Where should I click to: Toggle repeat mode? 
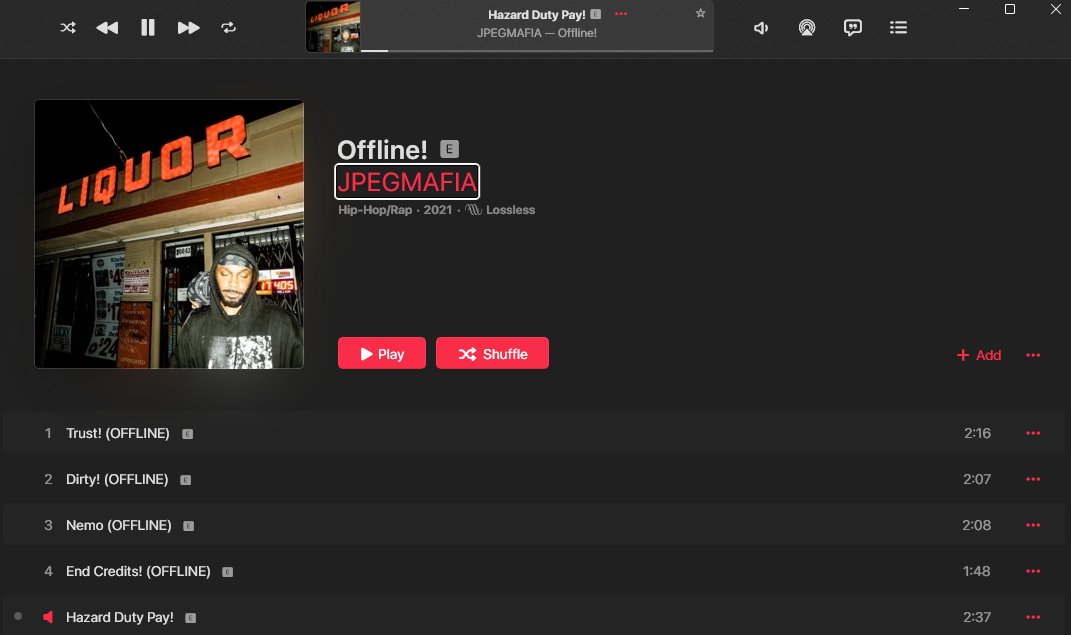click(x=229, y=27)
